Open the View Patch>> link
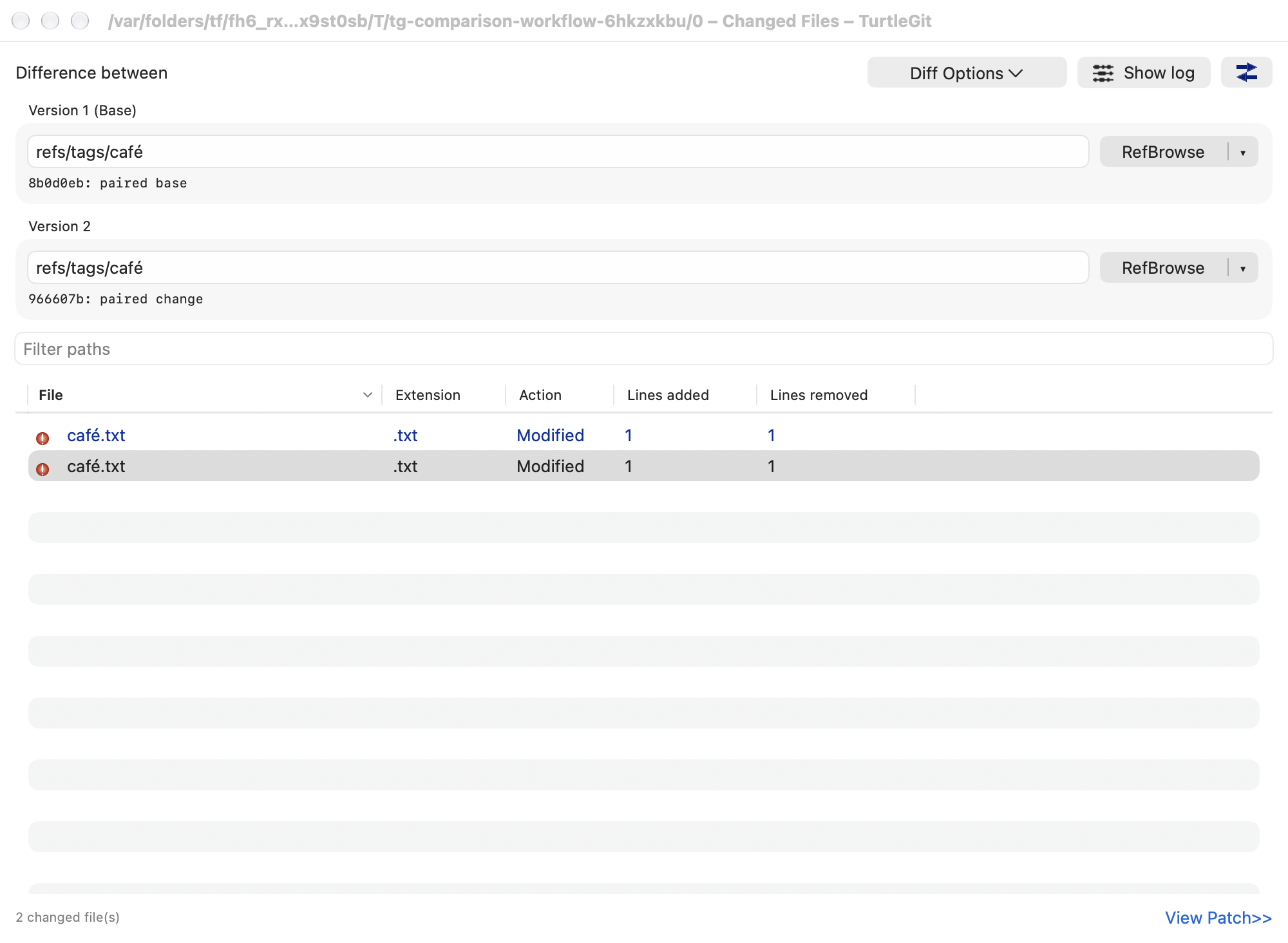The width and height of the screenshot is (1288, 943). pyautogui.click(x=1218, y=918)
